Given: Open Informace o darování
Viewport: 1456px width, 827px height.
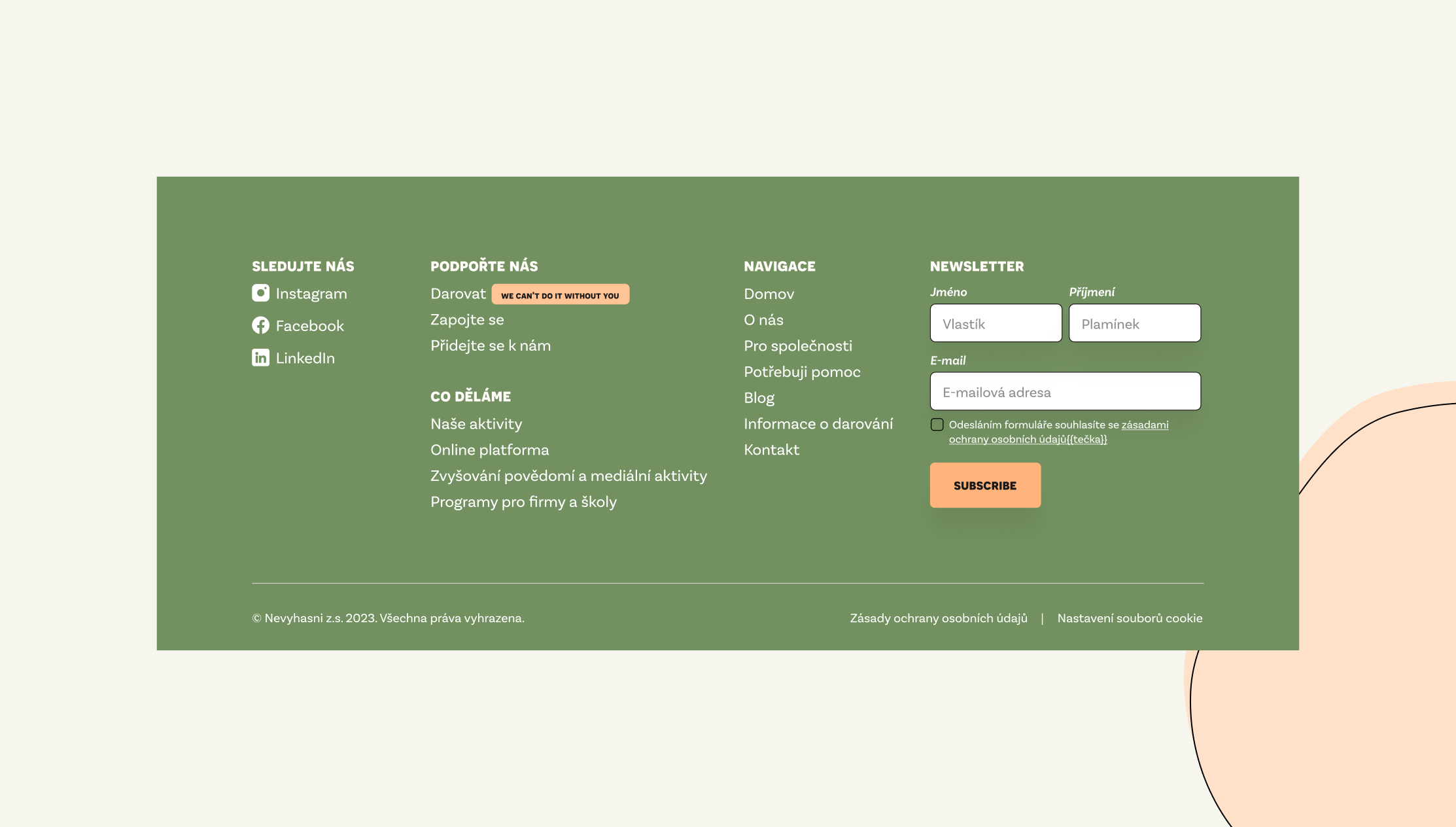Looking at the screenshot, I should click(818, 424).
